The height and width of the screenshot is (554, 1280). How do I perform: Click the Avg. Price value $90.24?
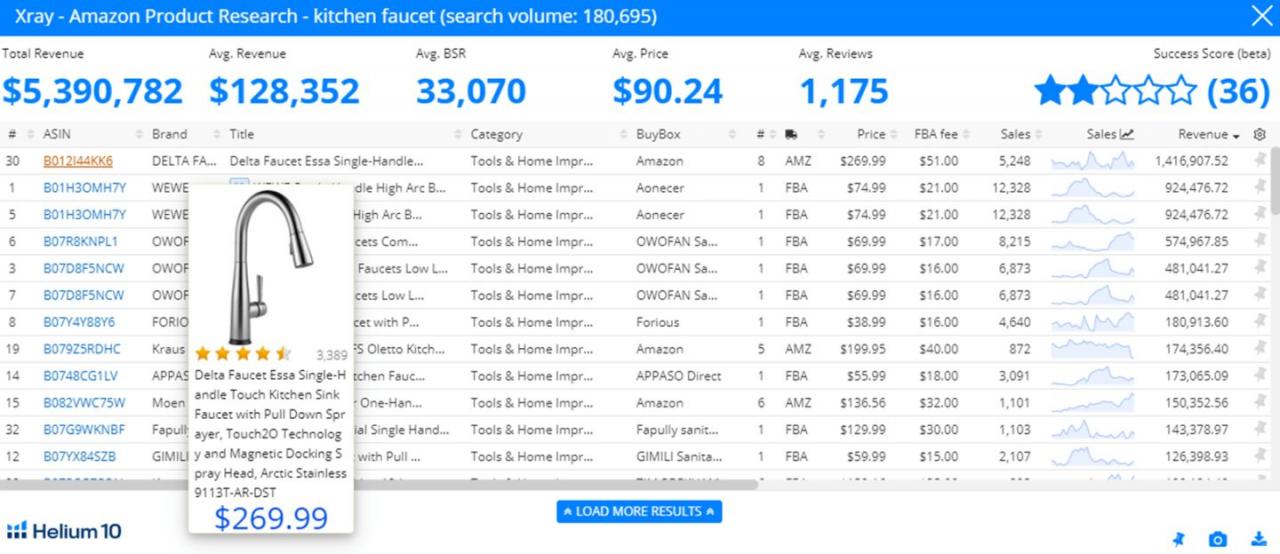667,91
